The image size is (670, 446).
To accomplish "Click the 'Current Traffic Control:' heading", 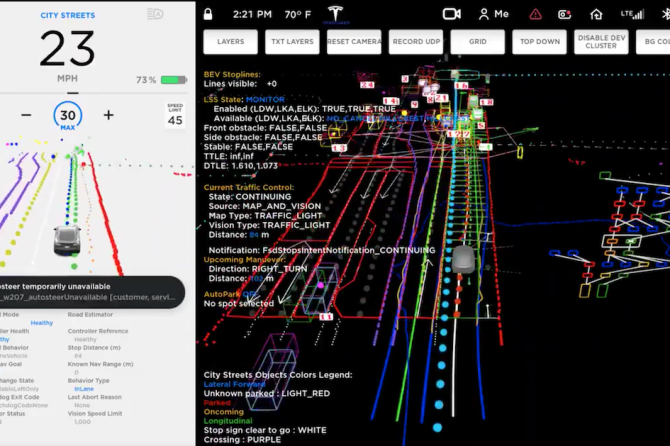I will [x=249, y=187].
